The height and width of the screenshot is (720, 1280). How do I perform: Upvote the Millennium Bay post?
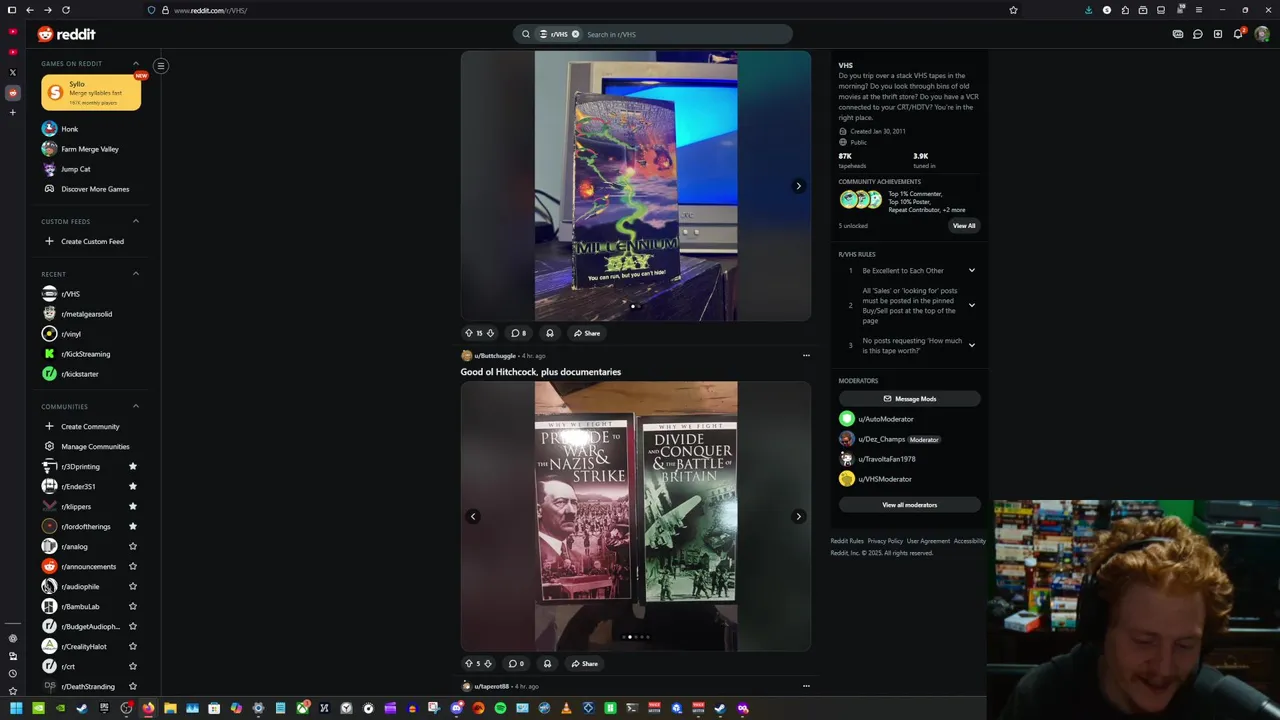[468, 333]
